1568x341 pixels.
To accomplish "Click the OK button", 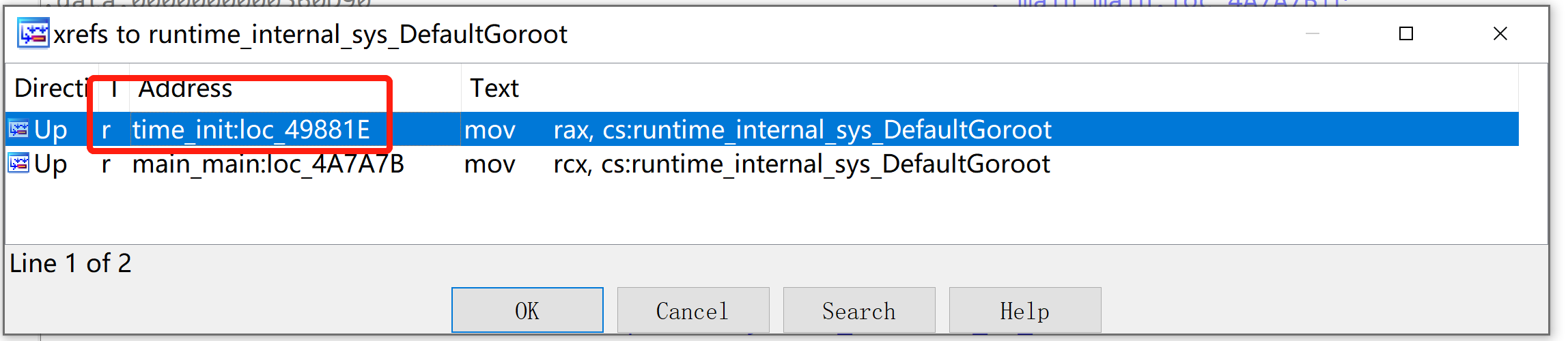I will click(527, 310).
